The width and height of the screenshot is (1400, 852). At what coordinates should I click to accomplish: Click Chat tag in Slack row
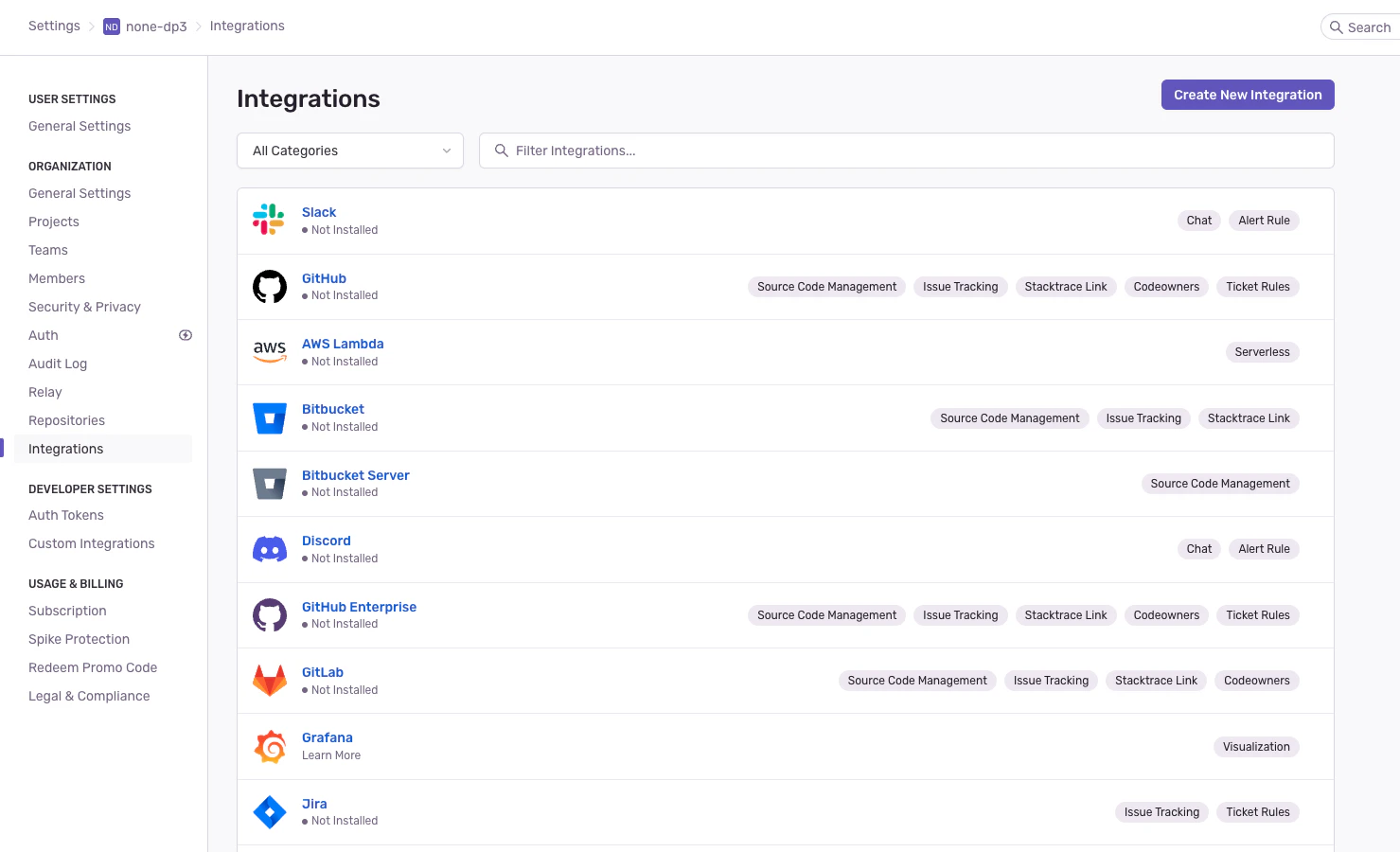tap(1199, 221)
